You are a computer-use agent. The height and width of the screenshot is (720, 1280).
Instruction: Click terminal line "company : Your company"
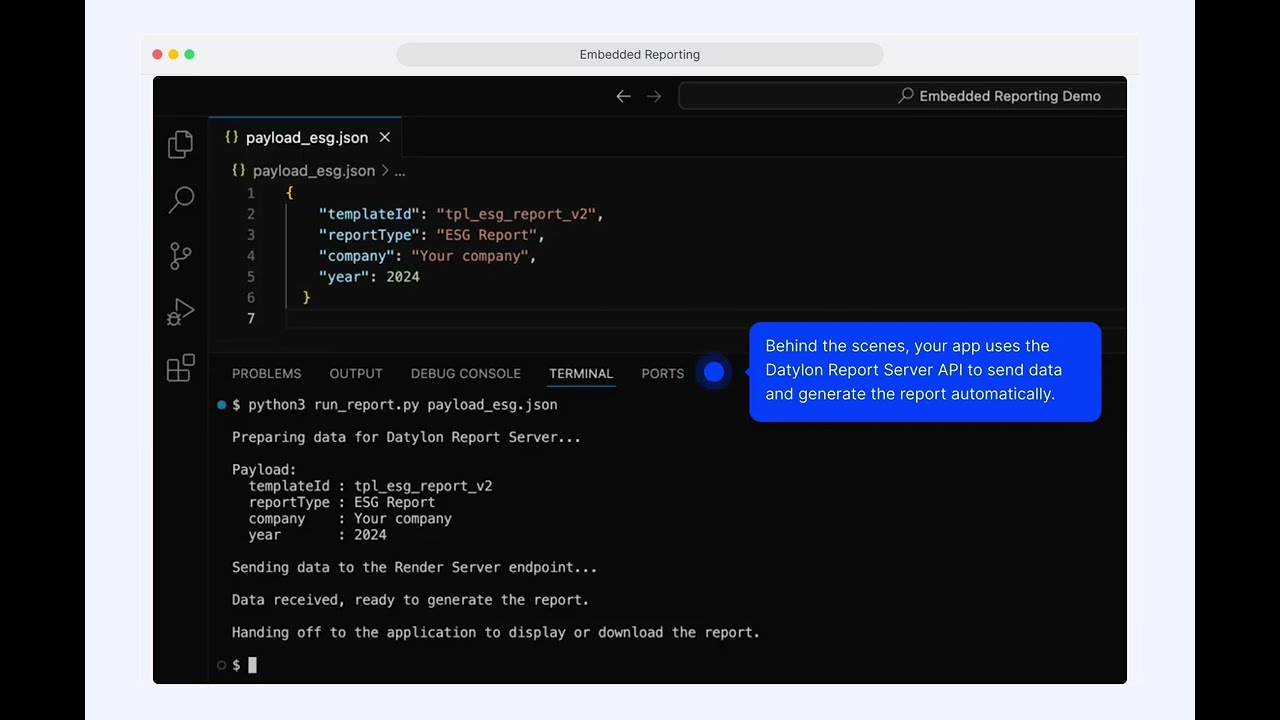pos(350,519)
